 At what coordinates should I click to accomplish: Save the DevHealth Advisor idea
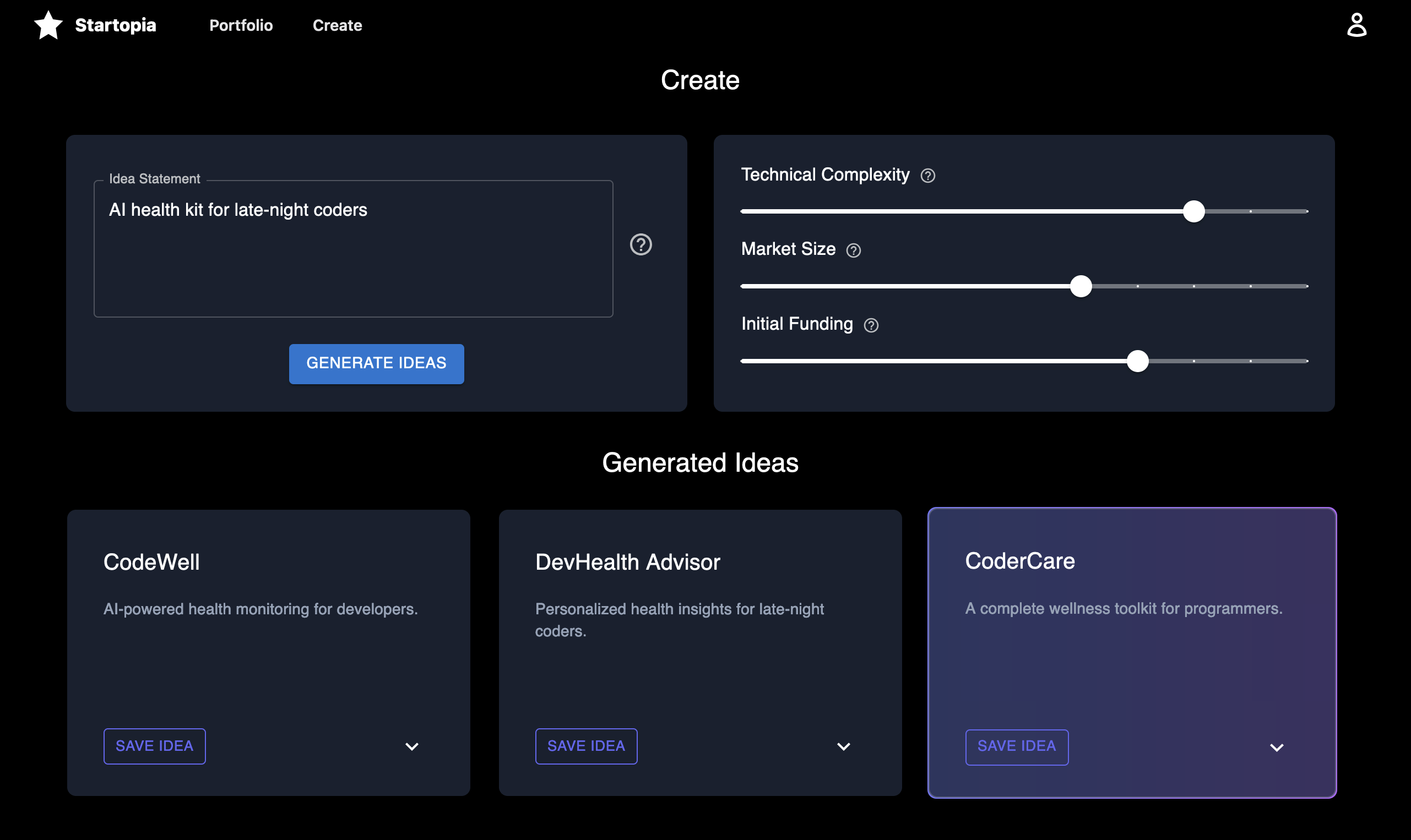pos(586,746)
